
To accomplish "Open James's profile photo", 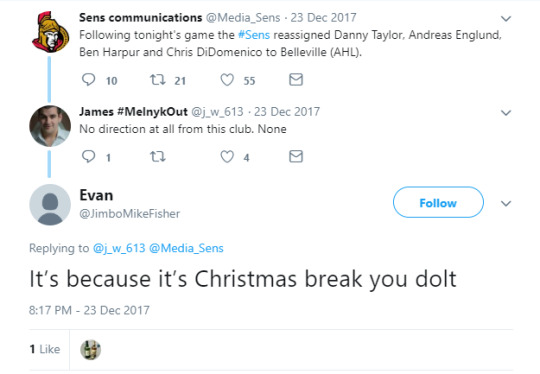I will (50, 126).
